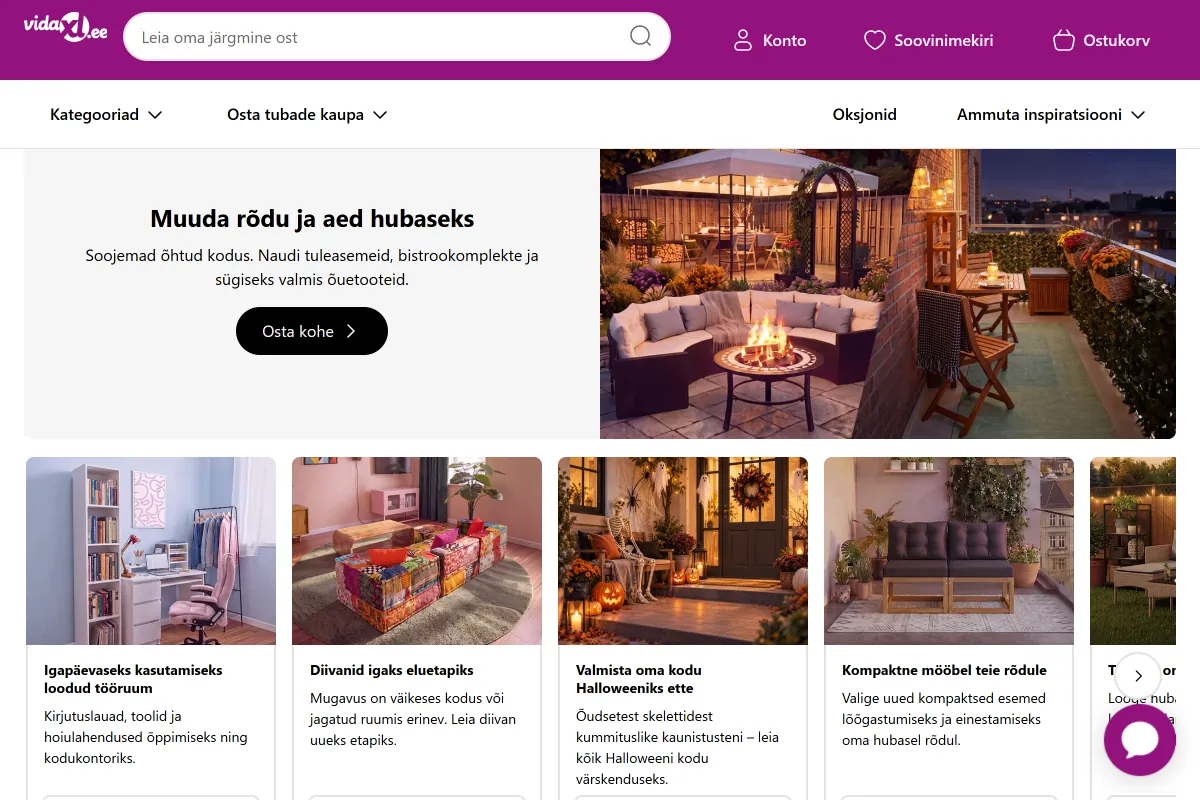Click 'Valmista oma kodu Halloweeniks ette' title

639,679
